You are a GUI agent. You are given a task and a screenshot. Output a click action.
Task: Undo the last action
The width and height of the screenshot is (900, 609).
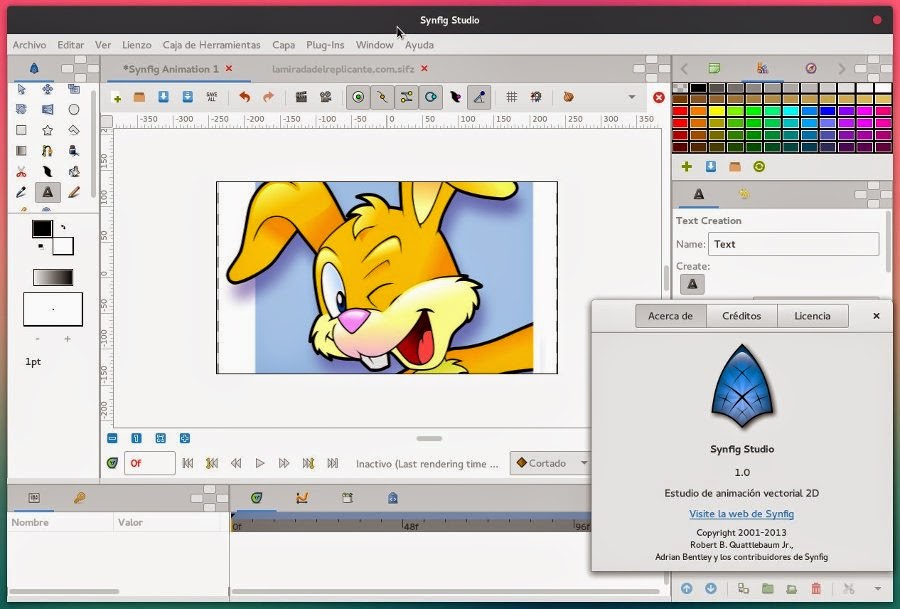245,97
